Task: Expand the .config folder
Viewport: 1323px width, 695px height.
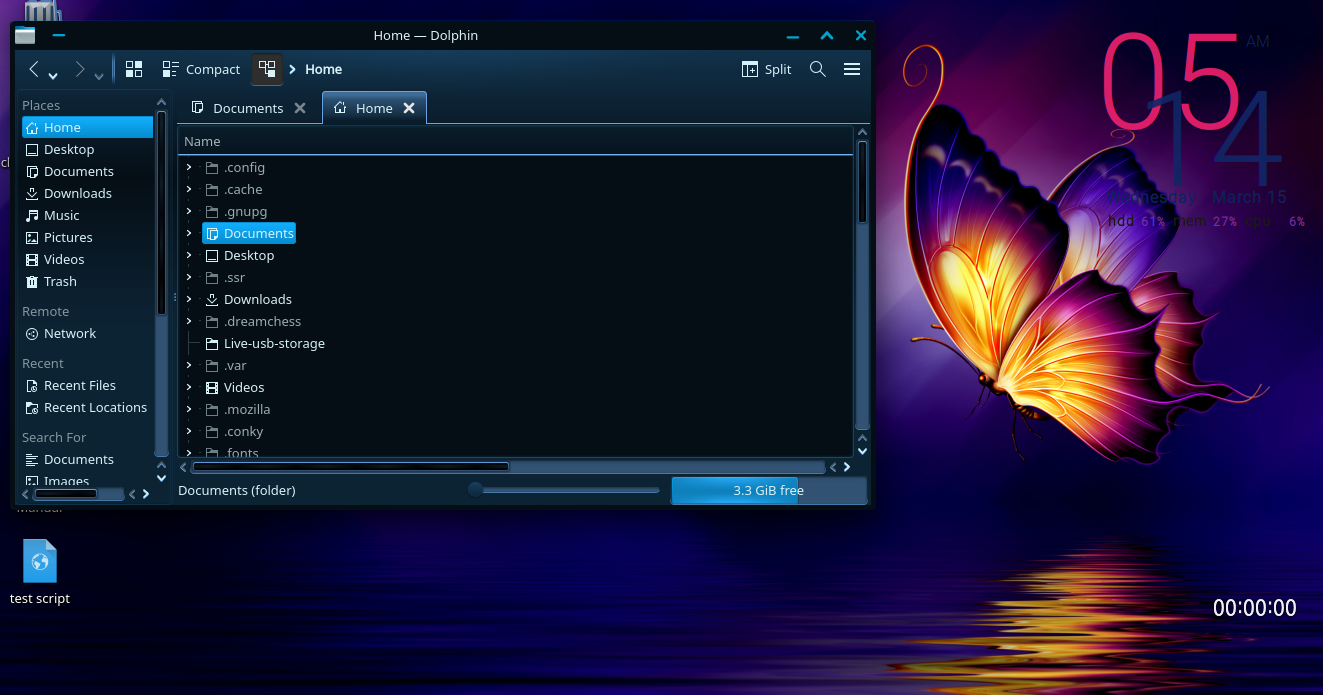Action: (189, 167)
